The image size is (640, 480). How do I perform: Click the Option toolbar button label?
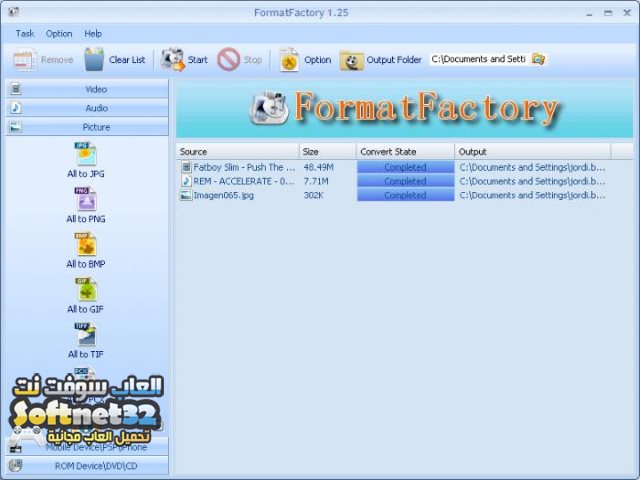click(318, 60)
